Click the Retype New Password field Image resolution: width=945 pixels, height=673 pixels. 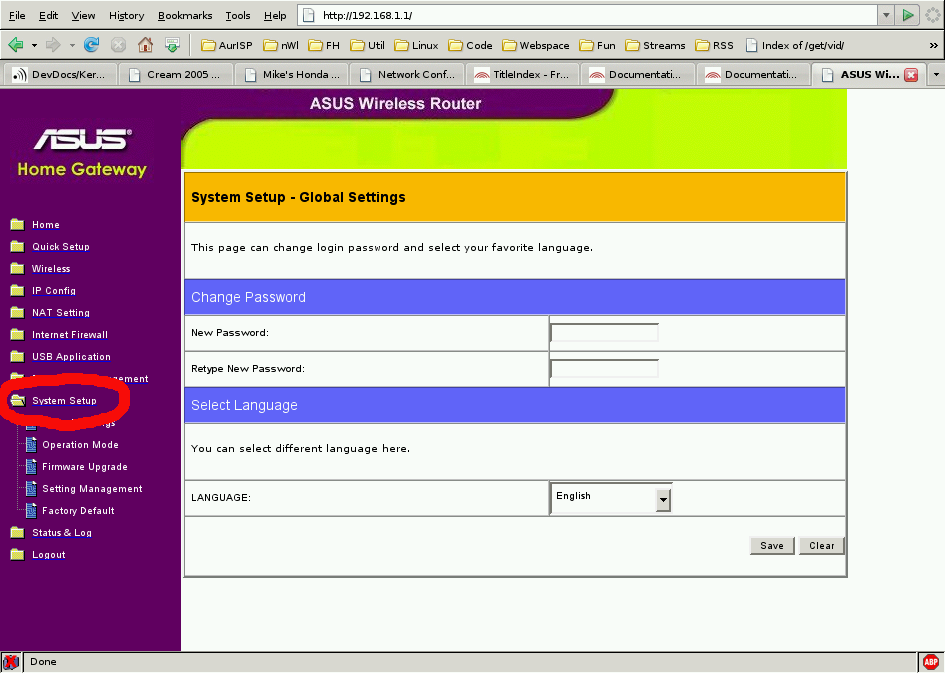coord(604,369)
